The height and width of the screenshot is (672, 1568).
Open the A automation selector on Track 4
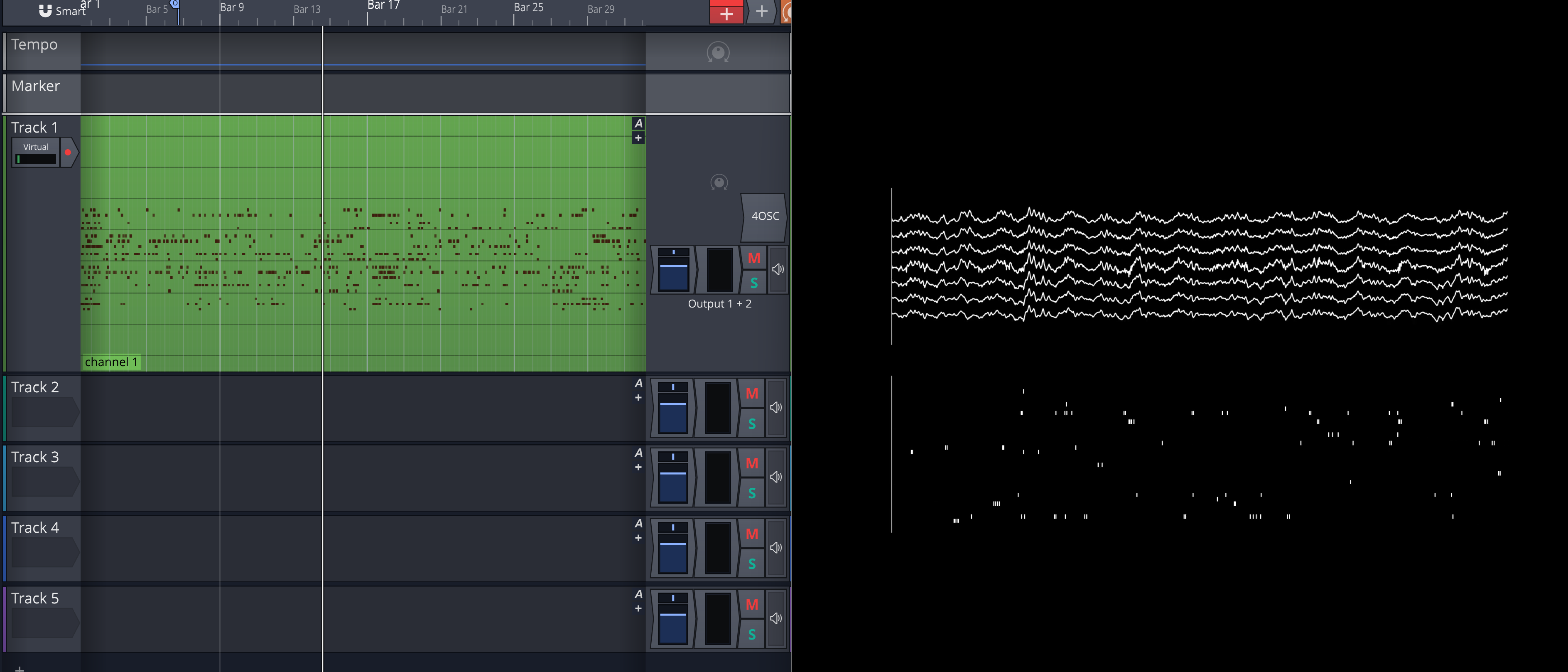tap(638, 522)
